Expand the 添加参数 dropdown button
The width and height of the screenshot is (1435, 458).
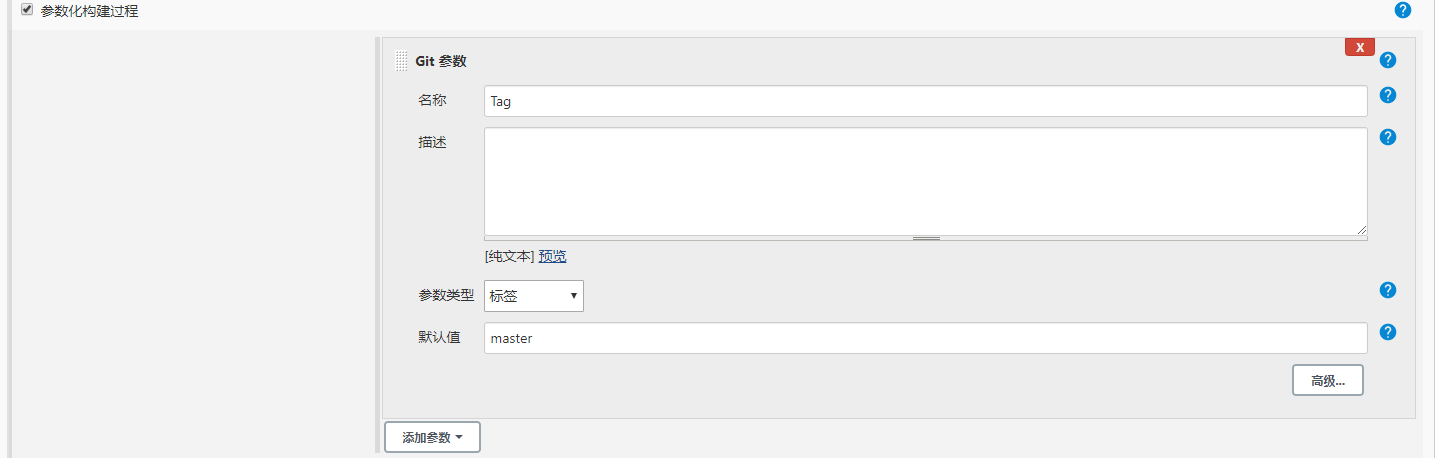pyautogui.click(x=432, y=437)
